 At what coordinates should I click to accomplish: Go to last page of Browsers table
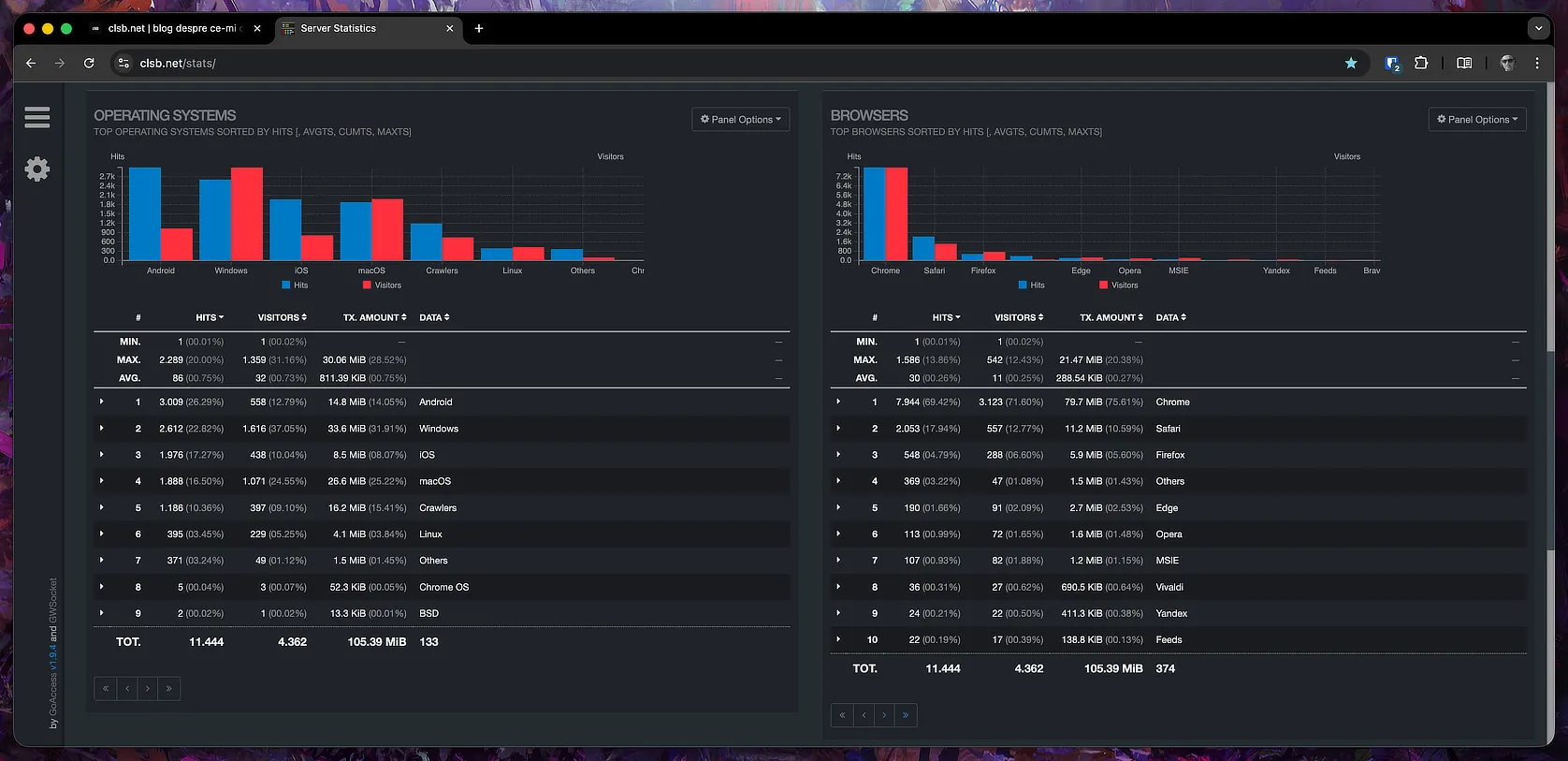click(906, 715)
